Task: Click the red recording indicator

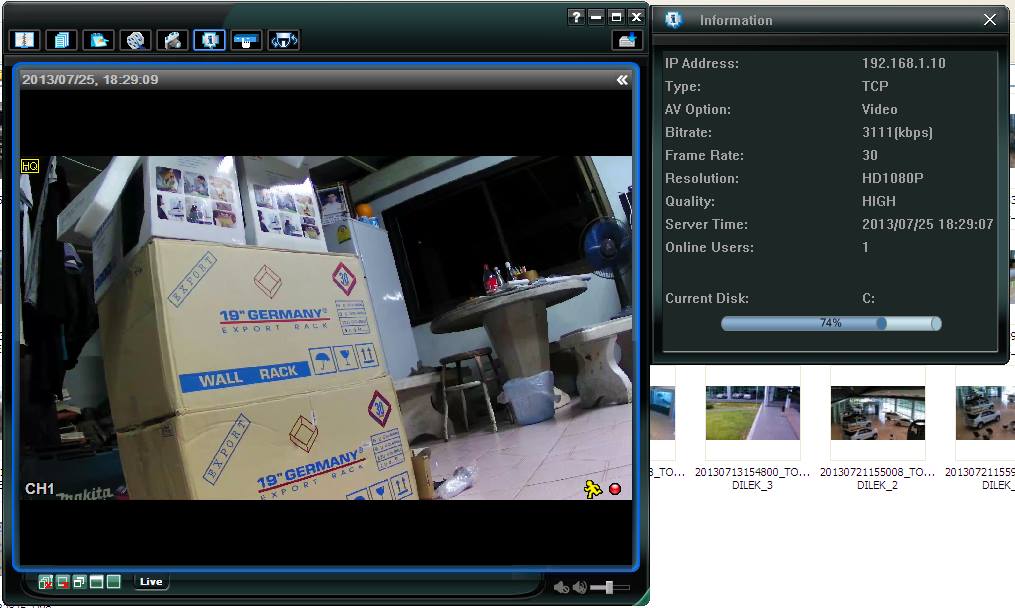Action: point(615,489)
